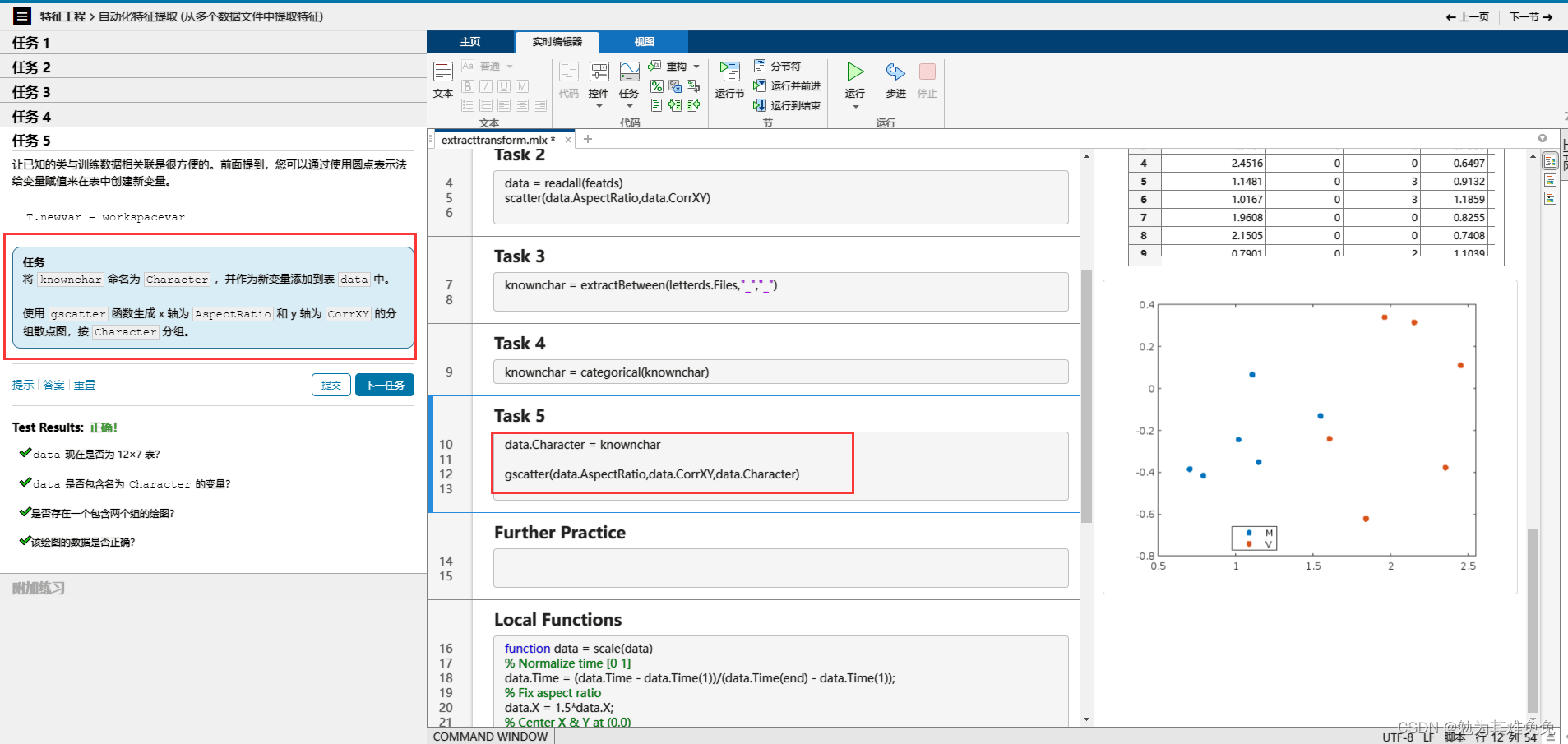Click the 提交 (Submit) button
1568x744 pixels.
pos(331,385)
